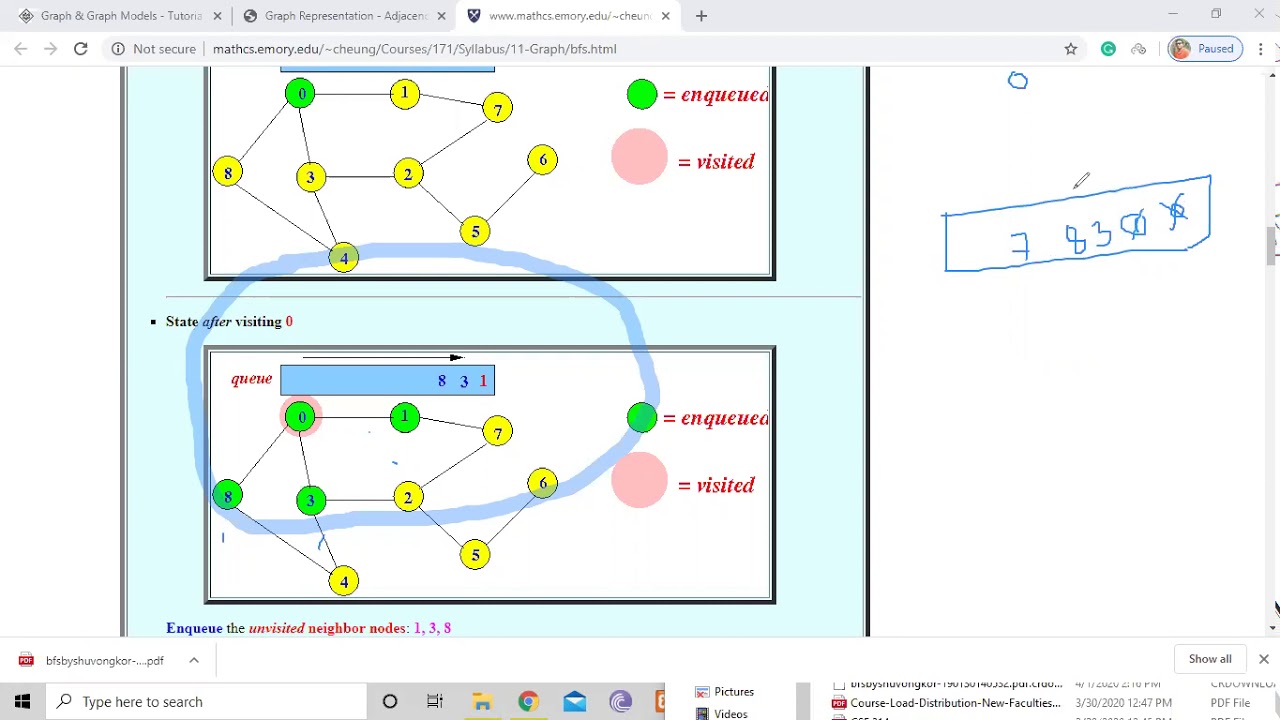Click node 4 in lower graph
Screen dimensions: 1280x720
click(x=344, y=581)
